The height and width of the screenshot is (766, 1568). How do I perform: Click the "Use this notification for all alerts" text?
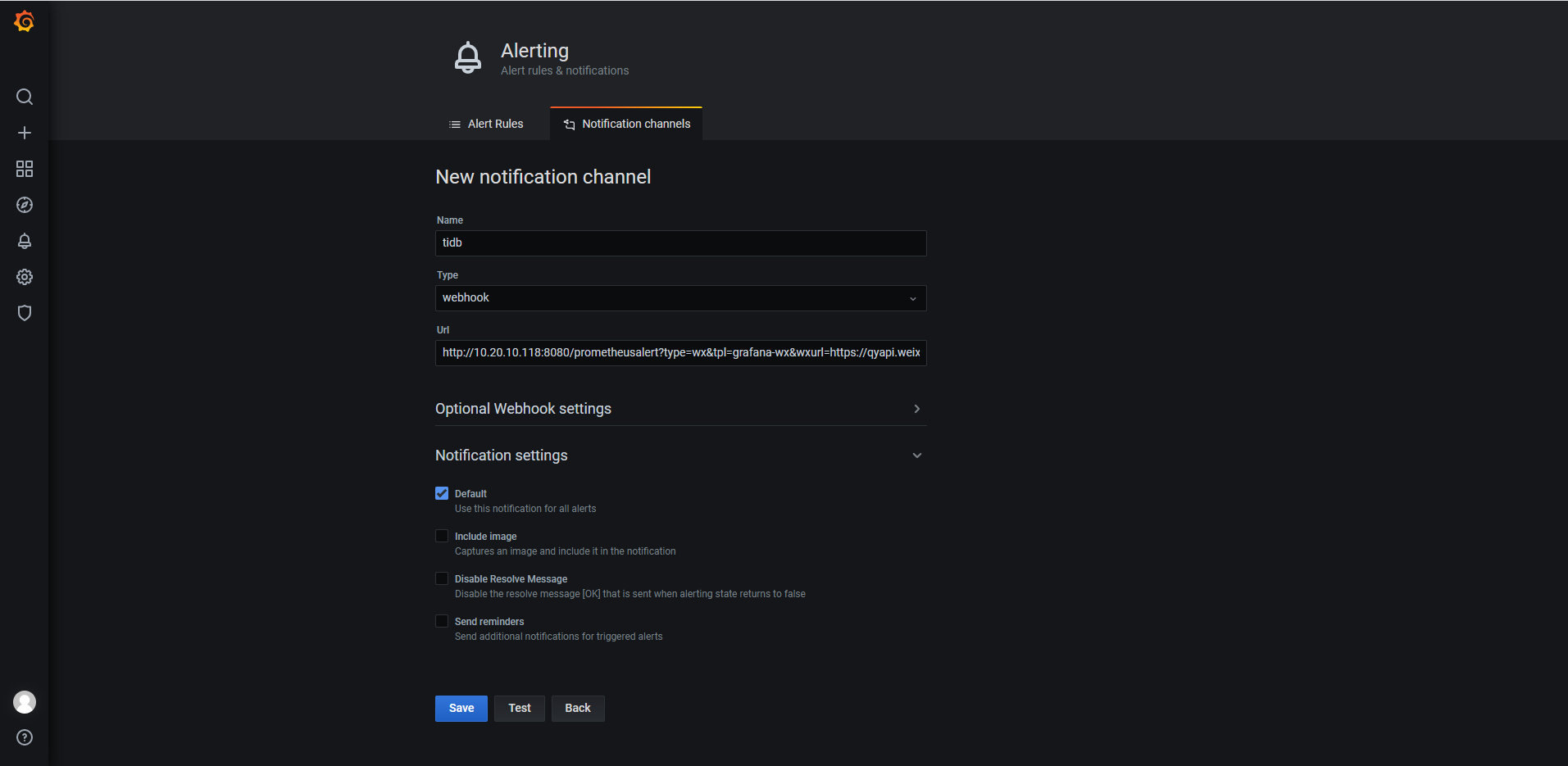click(x=525, y=509)
